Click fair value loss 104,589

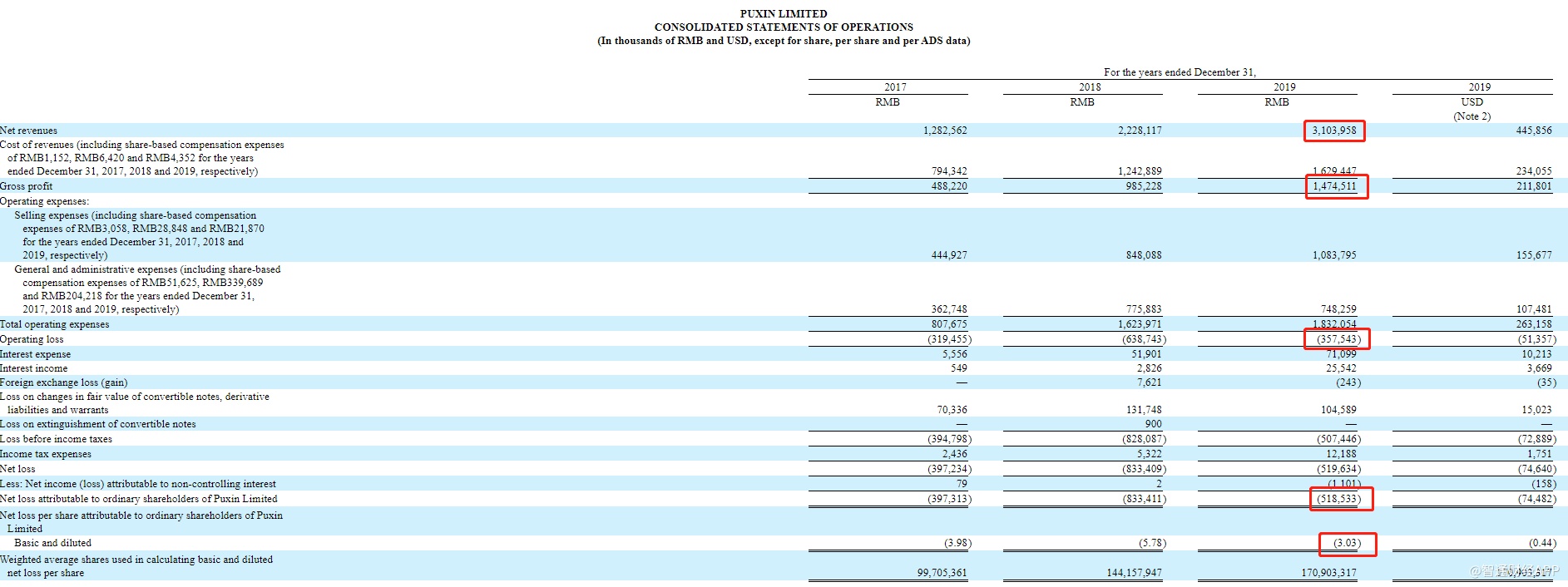coord(1338,410)
